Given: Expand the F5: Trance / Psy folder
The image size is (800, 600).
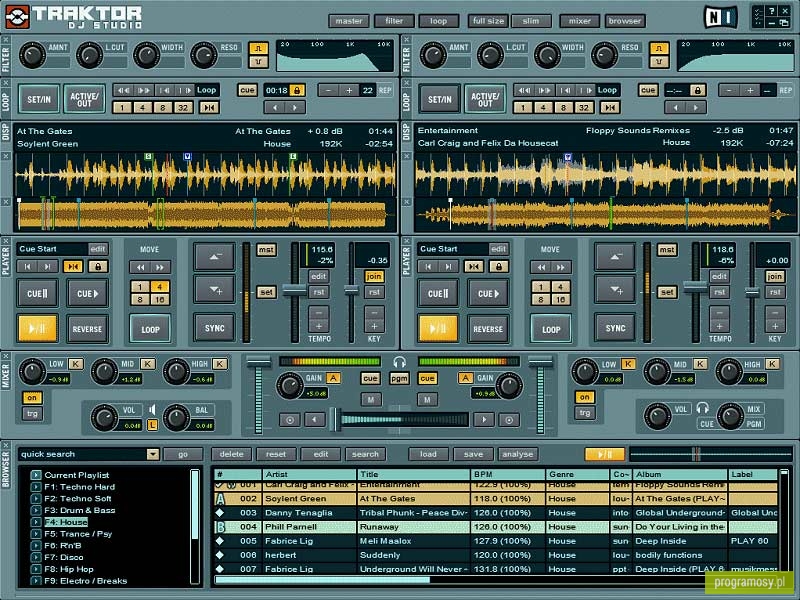Looking at the screenshot, I should [36, 534].
